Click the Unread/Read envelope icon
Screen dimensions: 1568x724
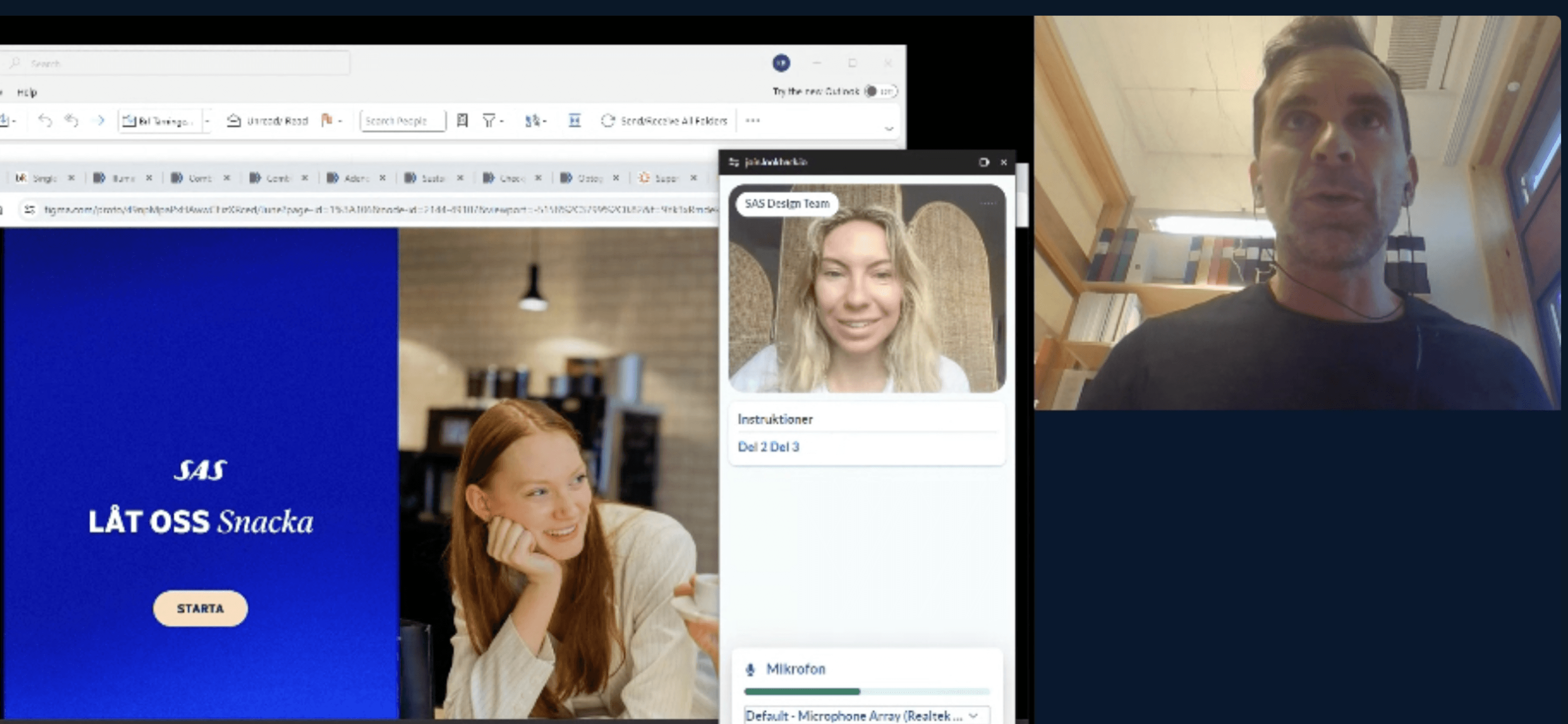(x=233, y=121)
